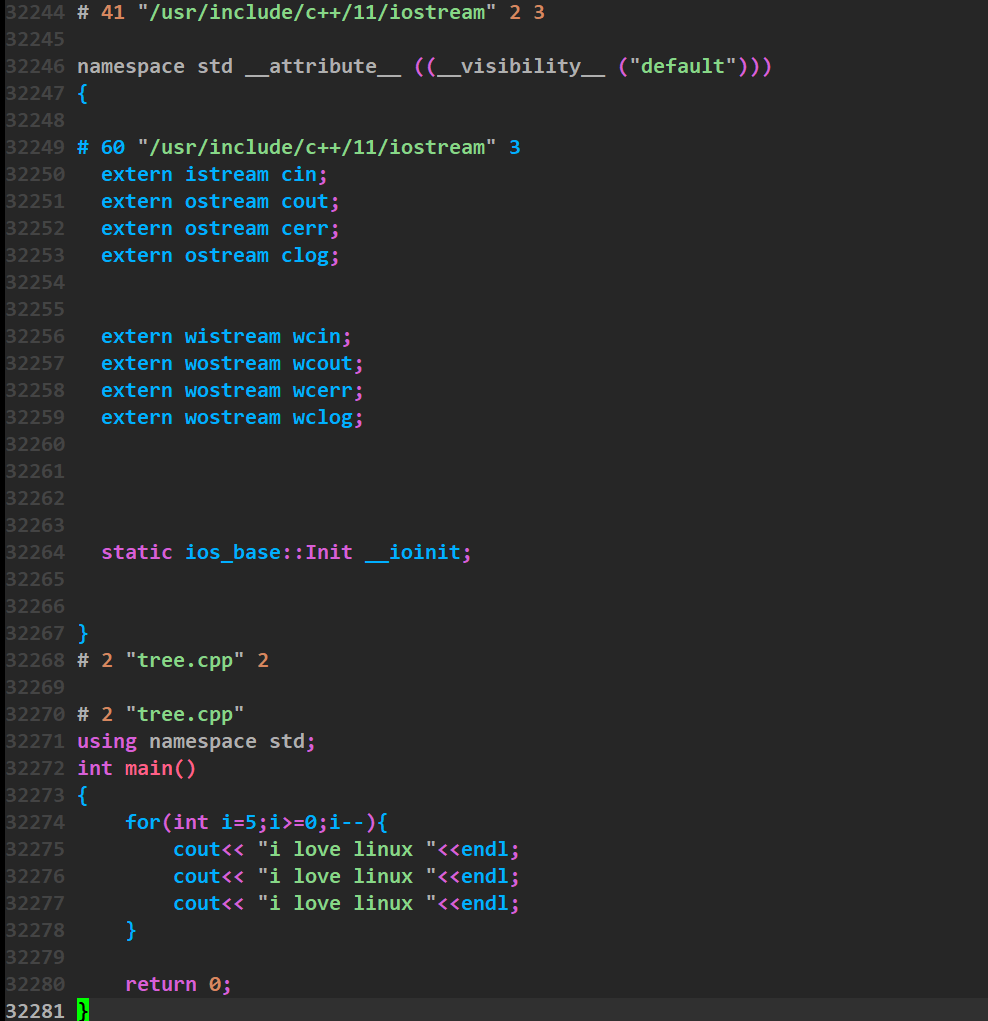Click "tree.cpp" on line 32268
988x1021 pixels.
185,660
